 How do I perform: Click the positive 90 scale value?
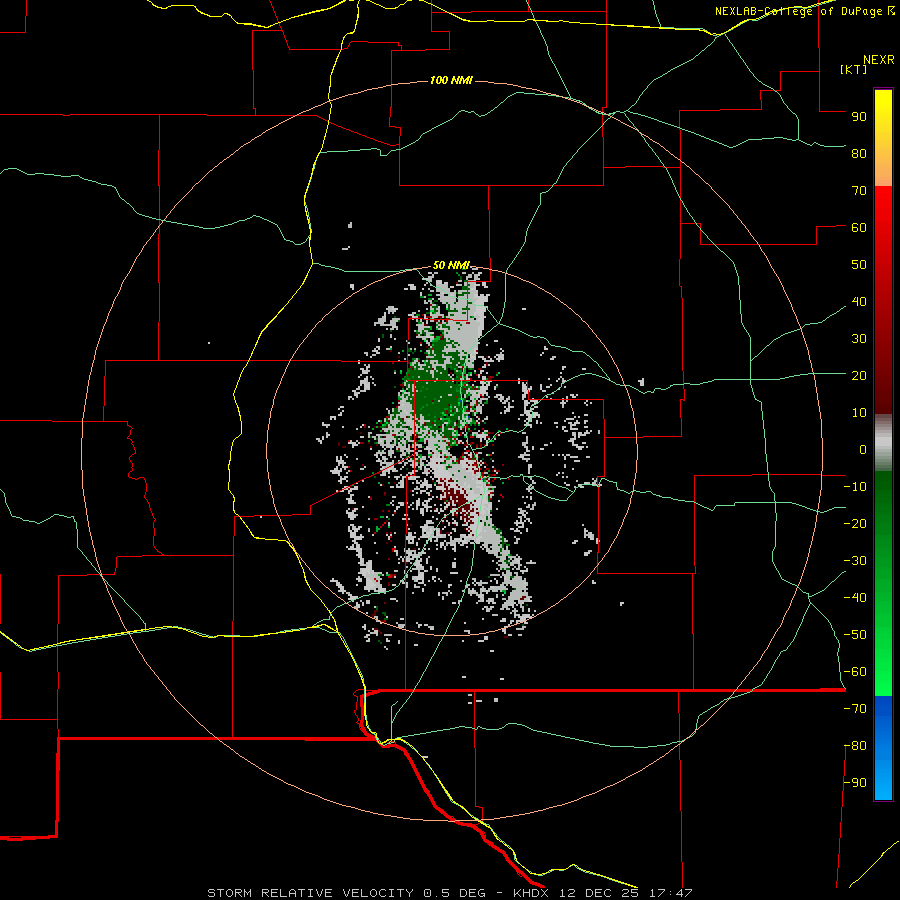click(x=859, y=117)
